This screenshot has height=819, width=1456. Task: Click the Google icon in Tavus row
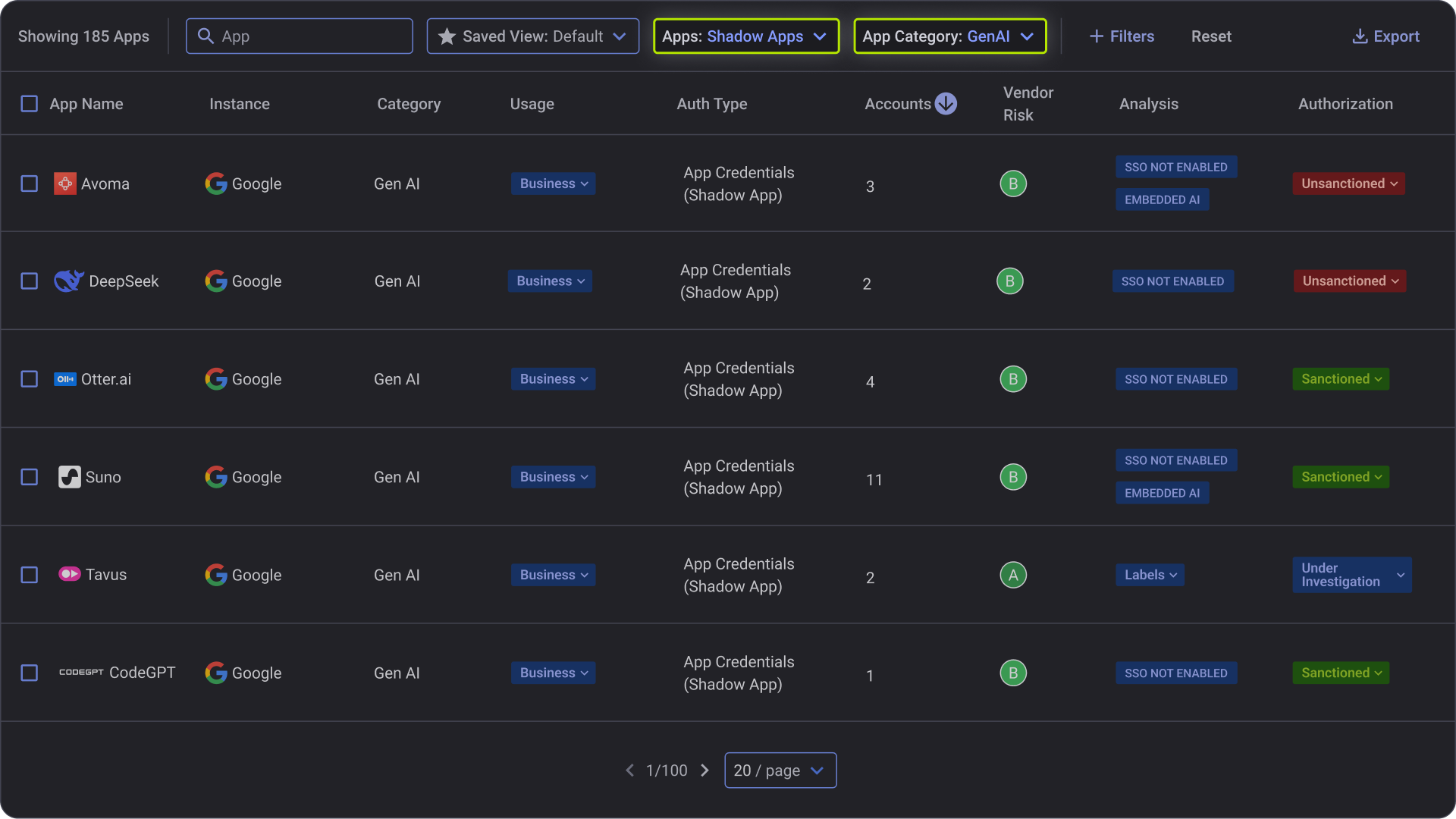click(x=216, y=575)
